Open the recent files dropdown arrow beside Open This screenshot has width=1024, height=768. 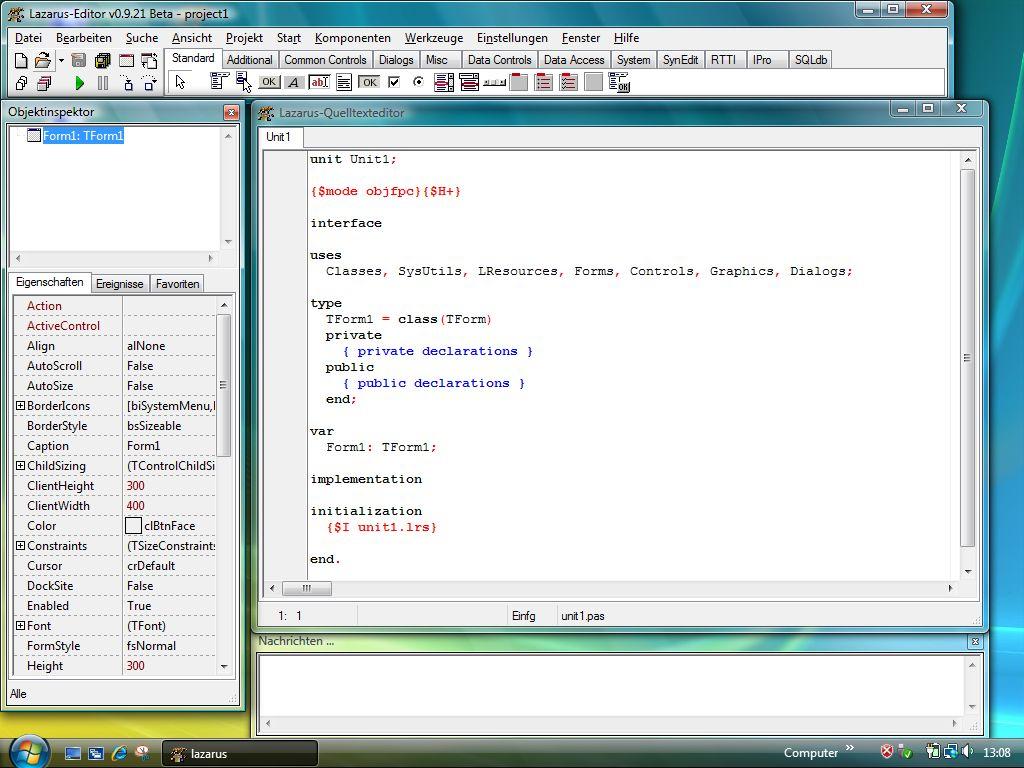pos(61,61)
